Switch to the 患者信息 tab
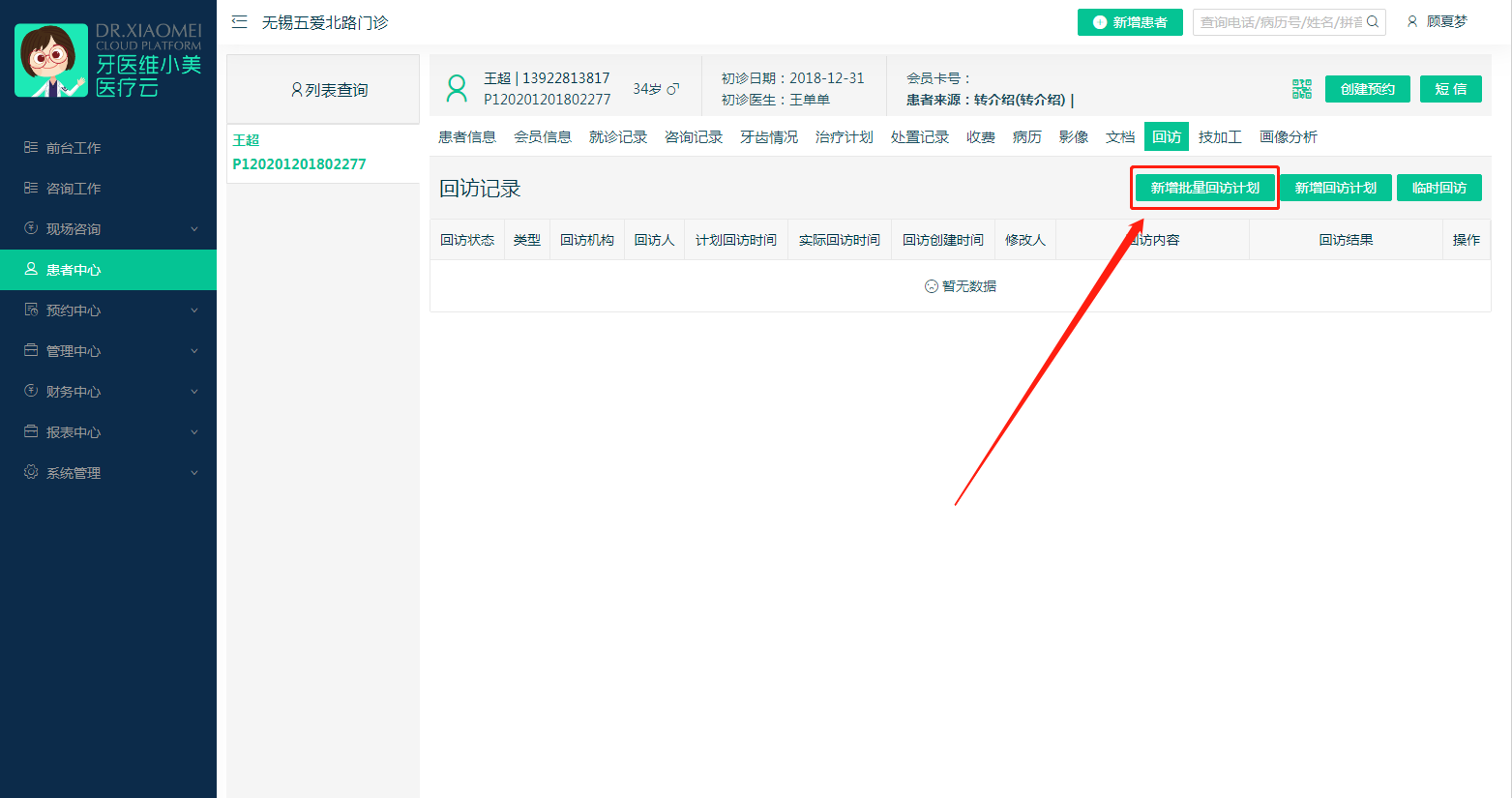The image size is (1512, 798). [467, 137]
